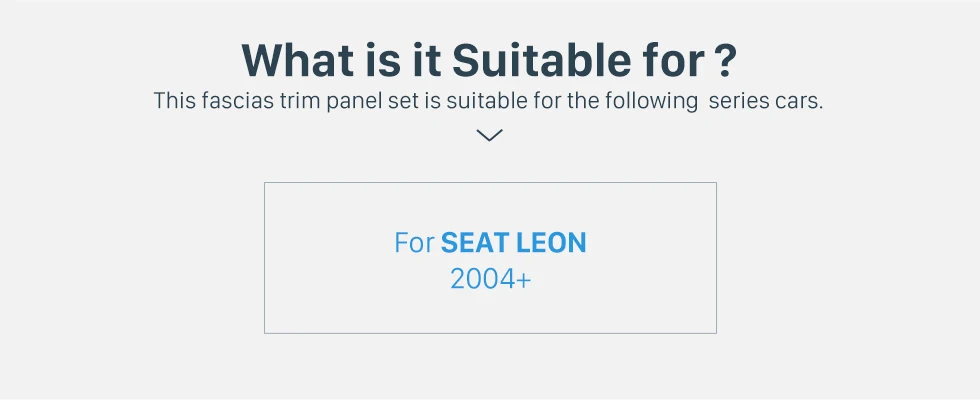This screenshot has height=402, width=980.
Task: Click the question mark in the heading
Action: pos(727,60)
